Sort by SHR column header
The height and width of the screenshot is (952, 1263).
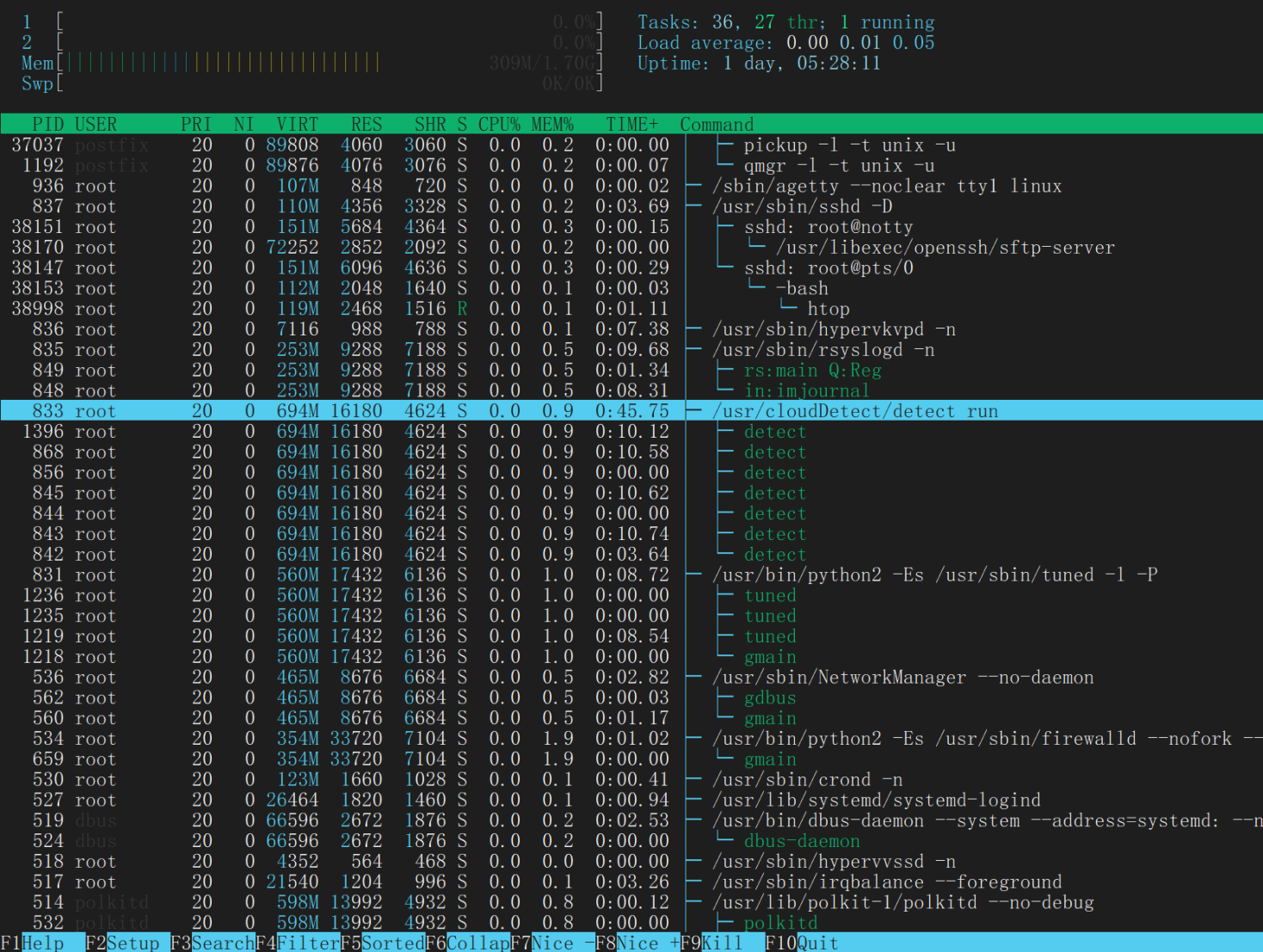[x=430, y=124]
